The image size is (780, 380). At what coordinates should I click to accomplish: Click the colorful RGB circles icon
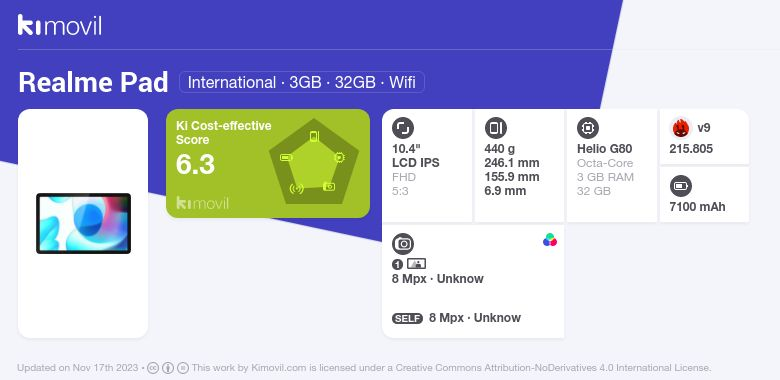[550, 240]
